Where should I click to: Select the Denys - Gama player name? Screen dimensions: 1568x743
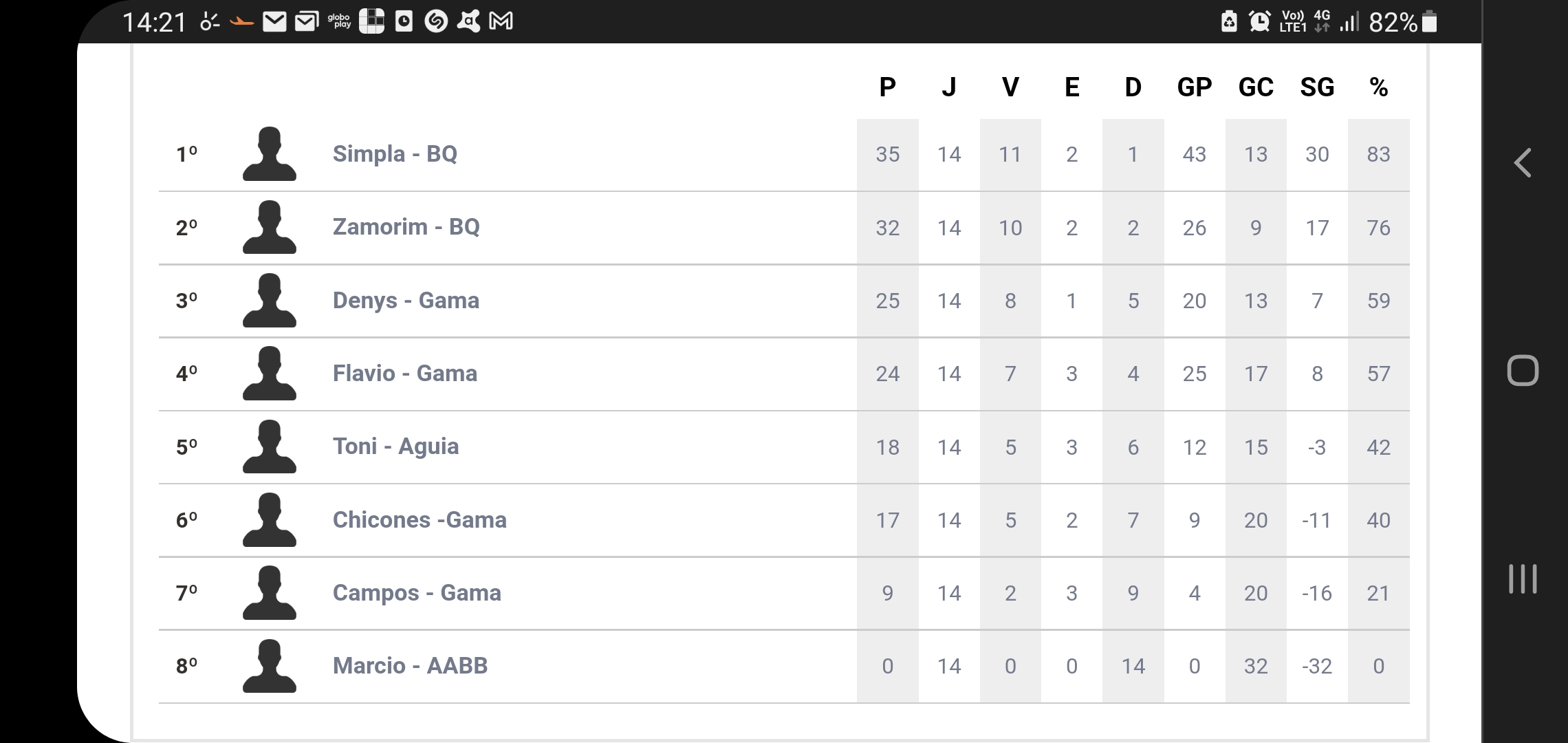[406, 301]
